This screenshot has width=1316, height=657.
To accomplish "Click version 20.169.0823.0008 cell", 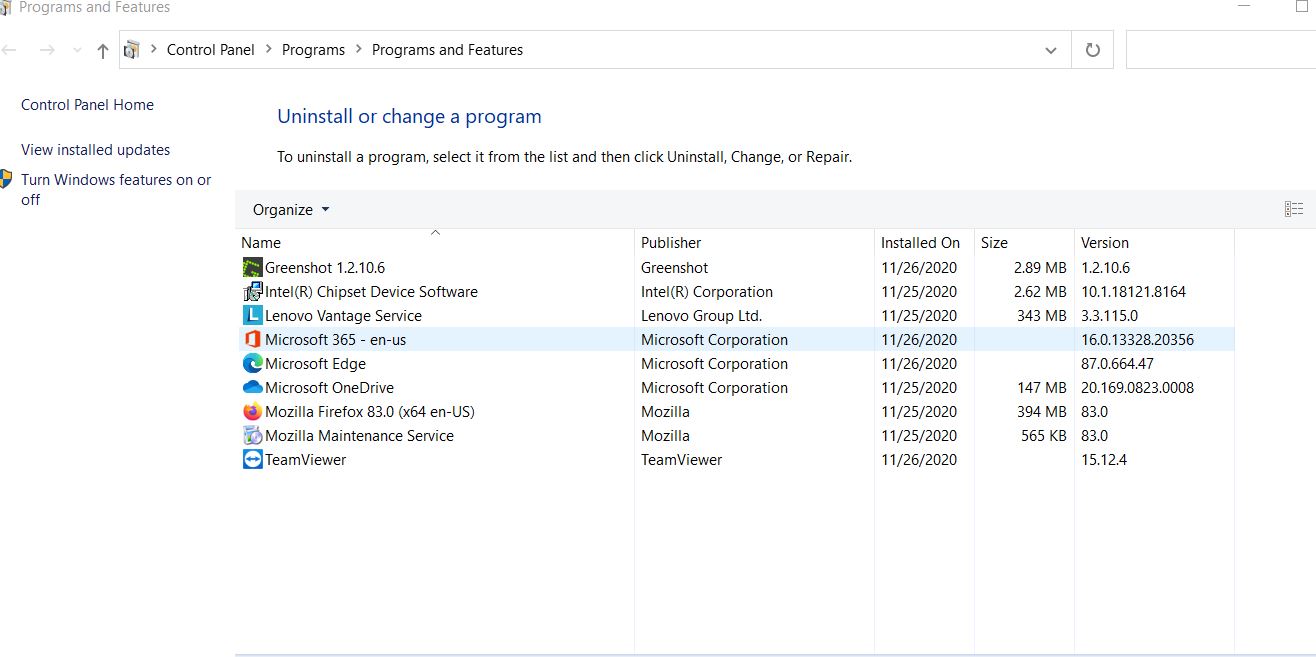I will click(1137, 387).
